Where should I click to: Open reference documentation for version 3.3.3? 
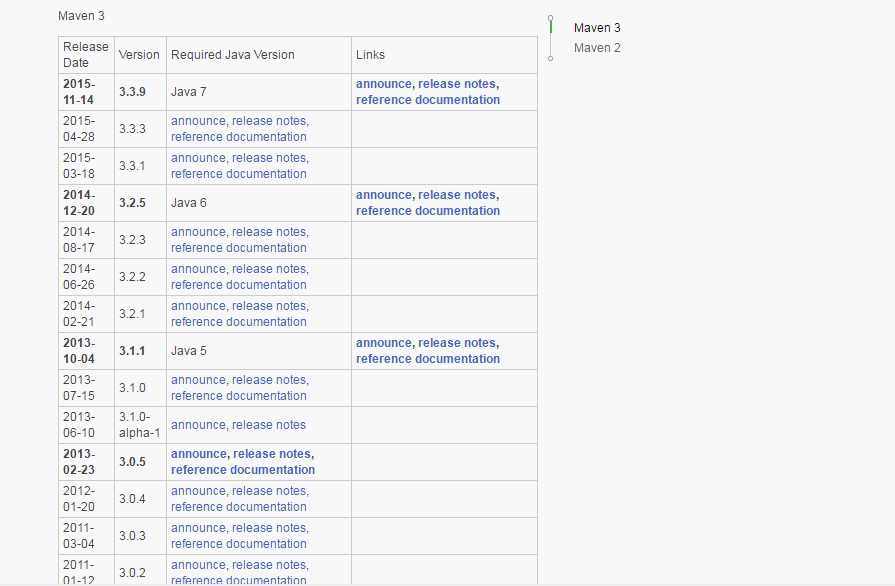click(x=239, y=137)
